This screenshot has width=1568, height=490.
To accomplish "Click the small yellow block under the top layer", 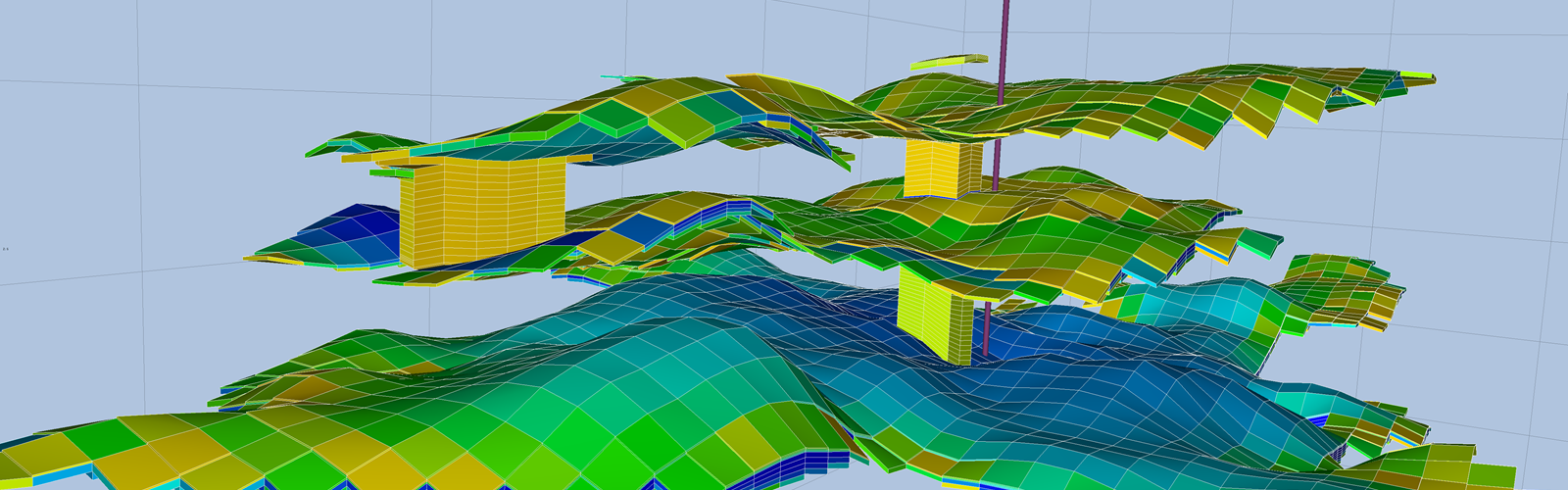I will click(942, 169).
